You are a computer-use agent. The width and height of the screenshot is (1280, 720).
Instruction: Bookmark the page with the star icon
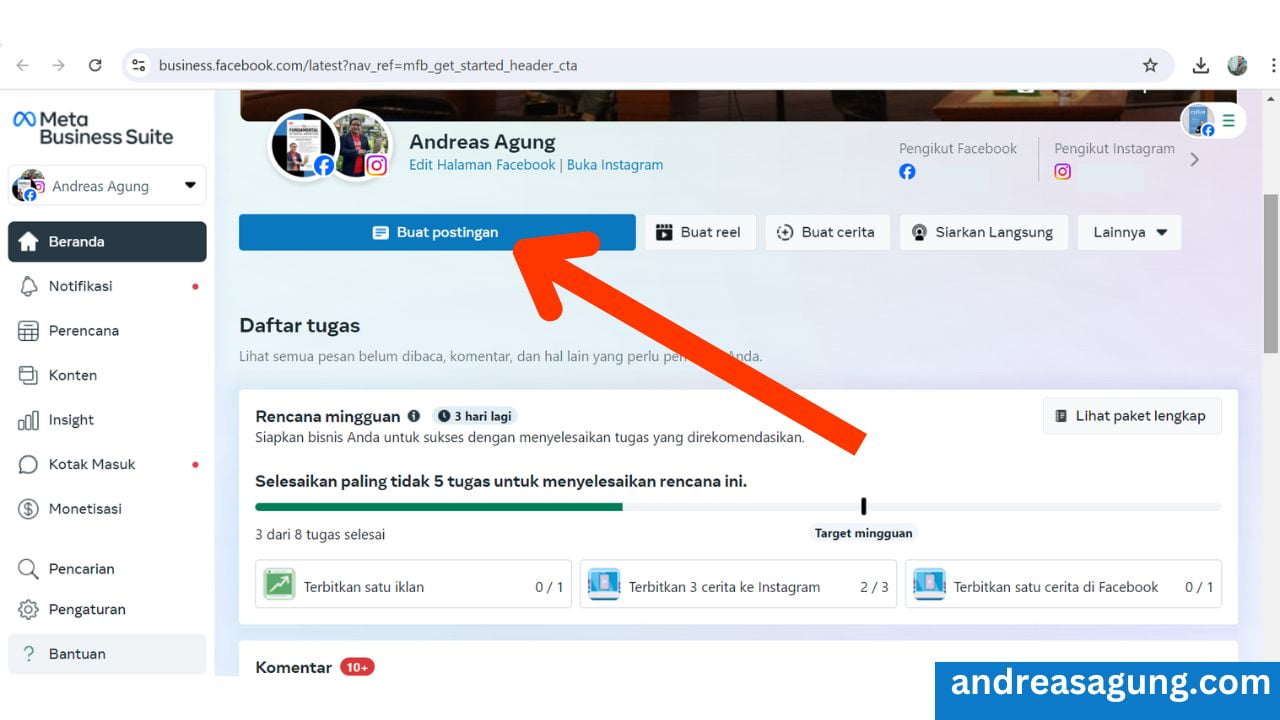click(1150, 64)
